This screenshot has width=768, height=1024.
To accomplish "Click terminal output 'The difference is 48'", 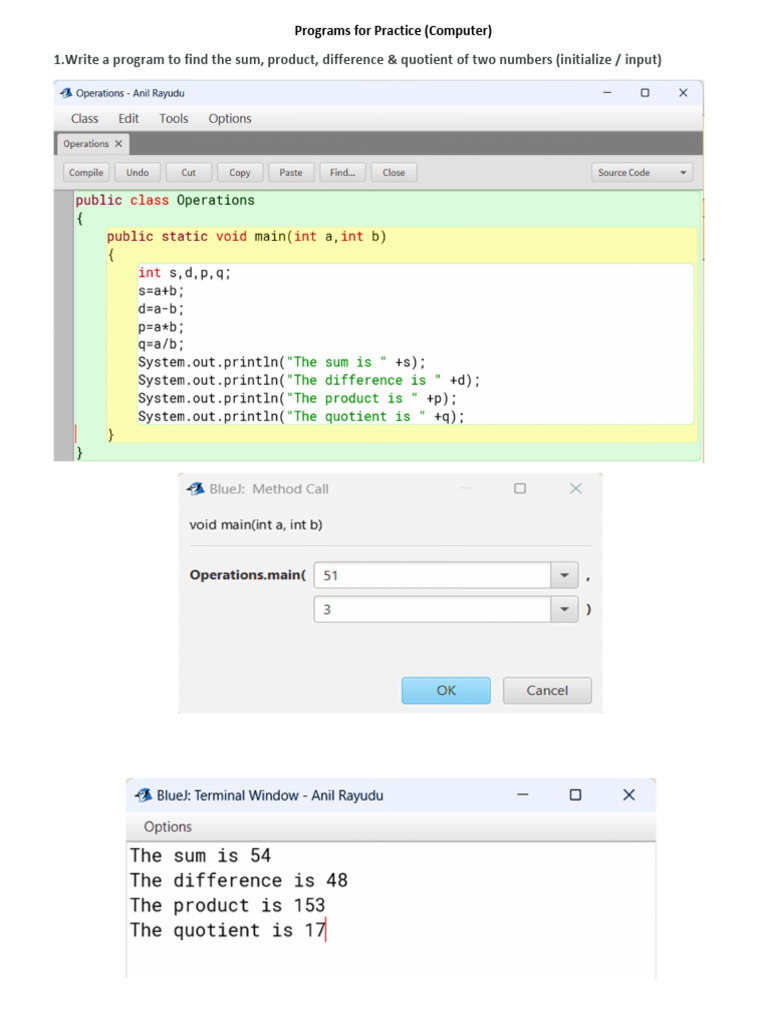I will [239, 880].
